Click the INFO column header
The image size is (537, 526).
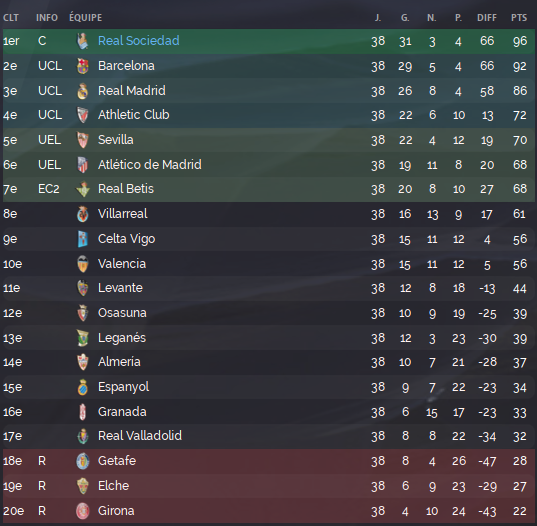point(47,18)
